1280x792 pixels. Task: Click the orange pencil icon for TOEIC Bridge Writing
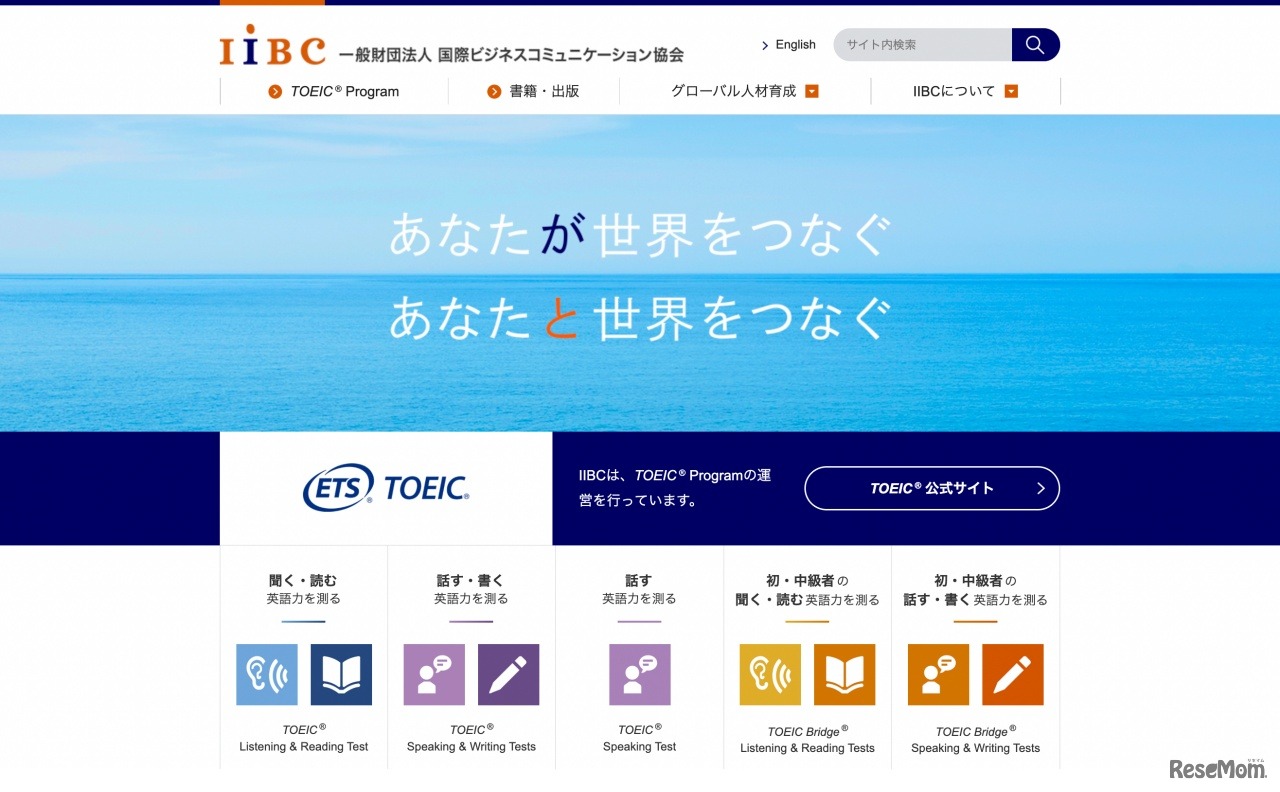(x=1013, y=675)
